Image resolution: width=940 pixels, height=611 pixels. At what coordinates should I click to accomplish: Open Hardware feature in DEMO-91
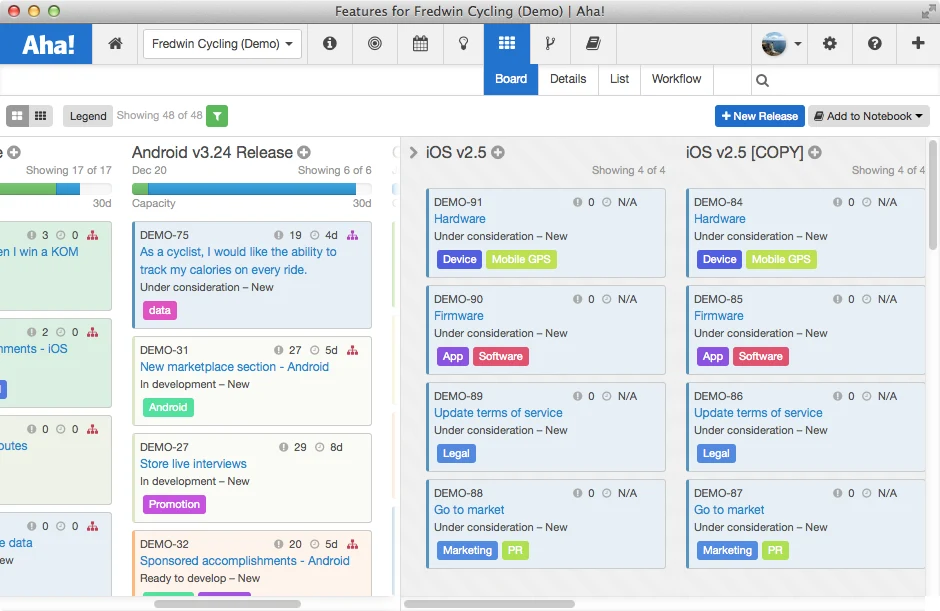460,219
